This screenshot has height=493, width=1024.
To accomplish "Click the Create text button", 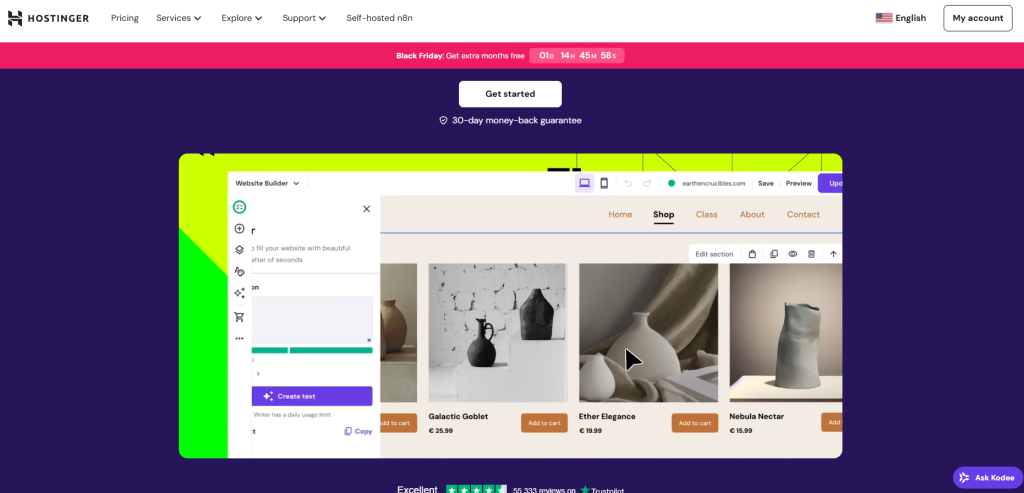I will click(312, 396).
